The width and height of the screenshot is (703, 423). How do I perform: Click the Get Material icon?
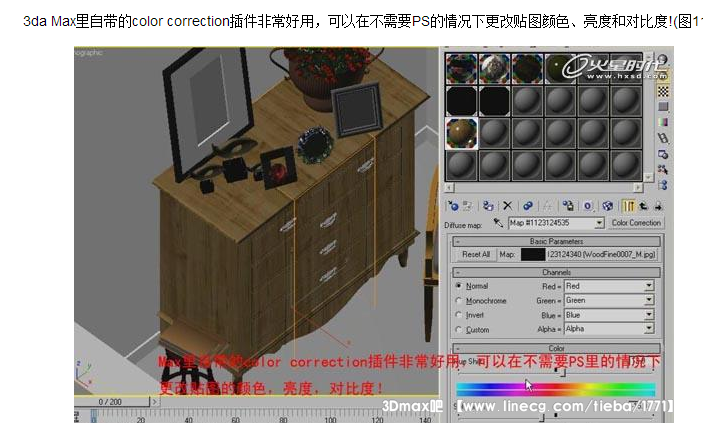[453, 206]
